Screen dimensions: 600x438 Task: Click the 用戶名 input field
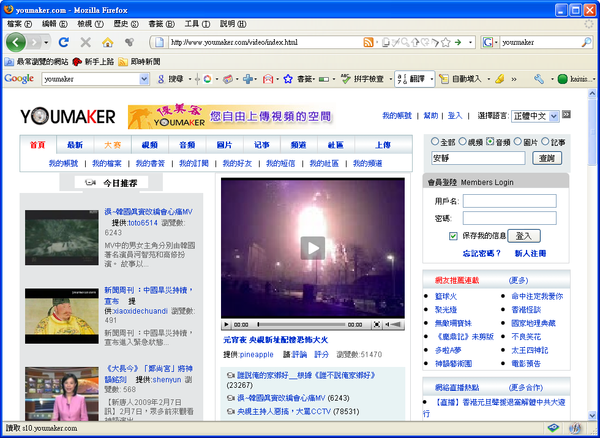pyautogui.click(x=510, y=201)
